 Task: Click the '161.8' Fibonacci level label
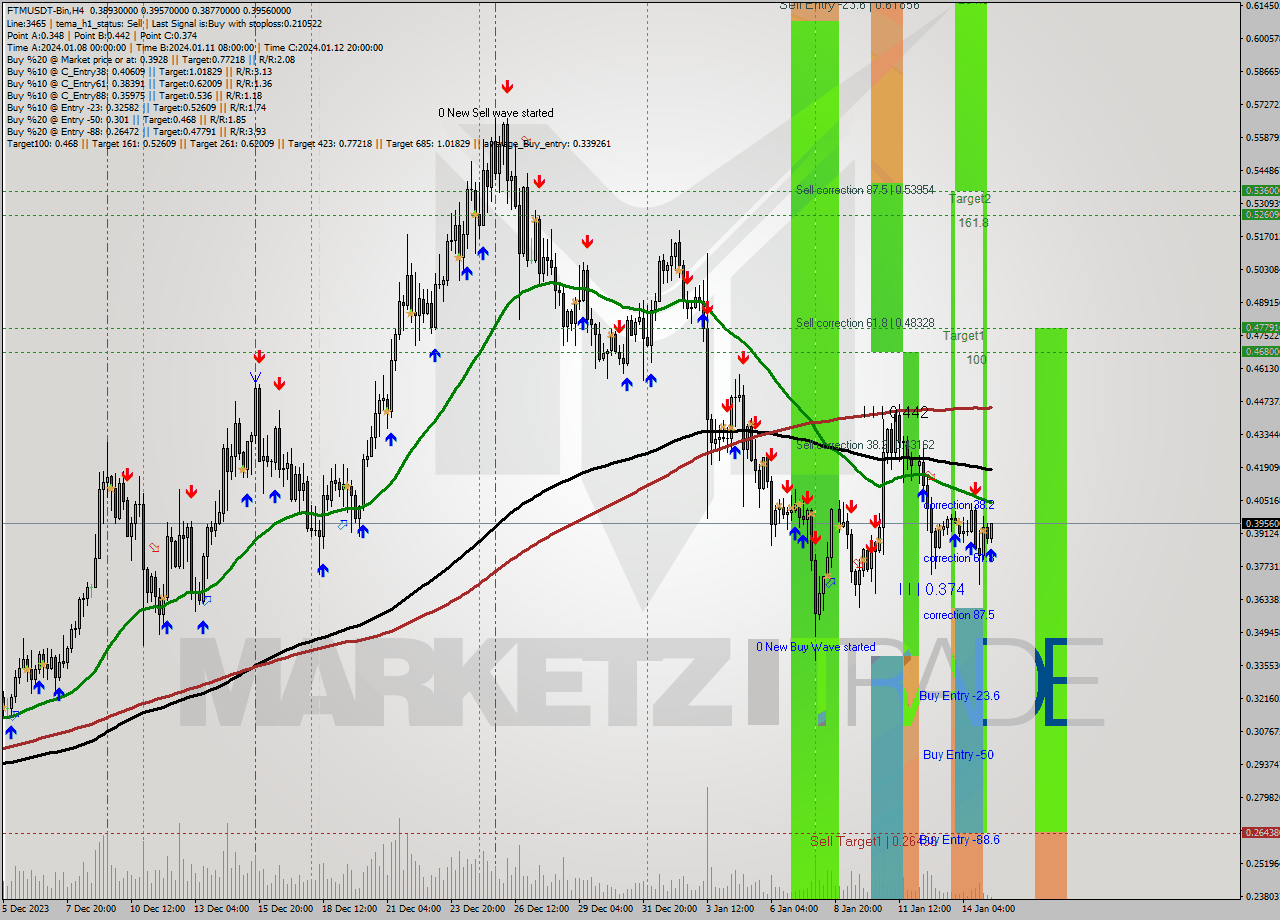tap(973, 222)
